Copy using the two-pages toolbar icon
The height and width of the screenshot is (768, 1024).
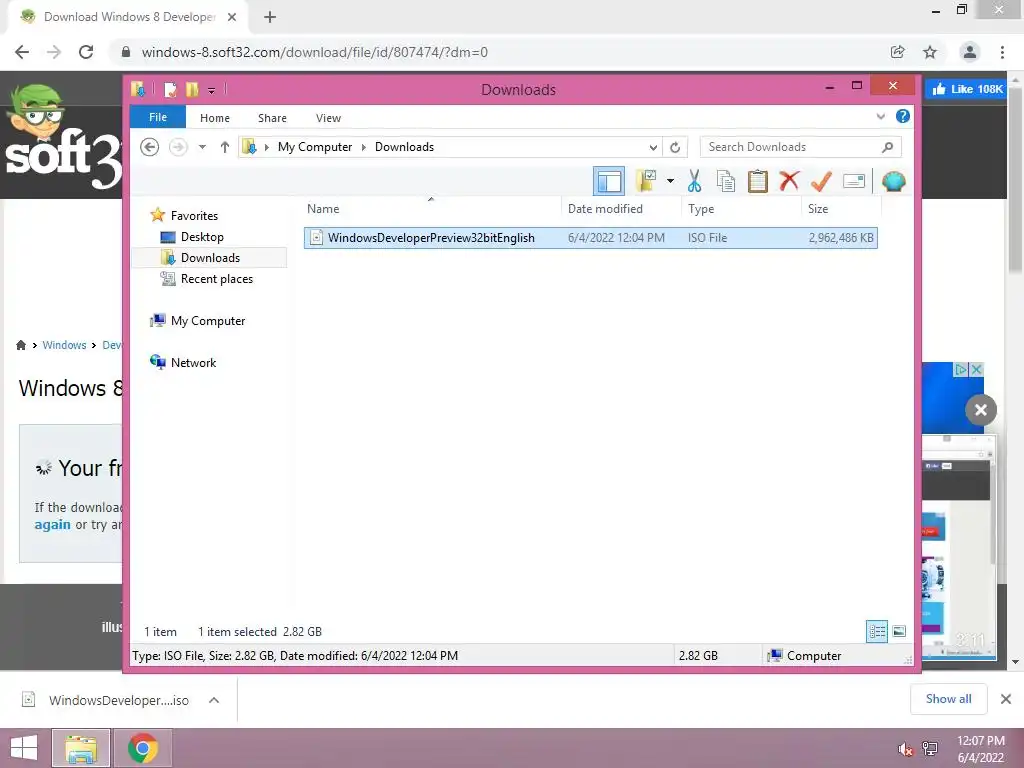[726, 182]
